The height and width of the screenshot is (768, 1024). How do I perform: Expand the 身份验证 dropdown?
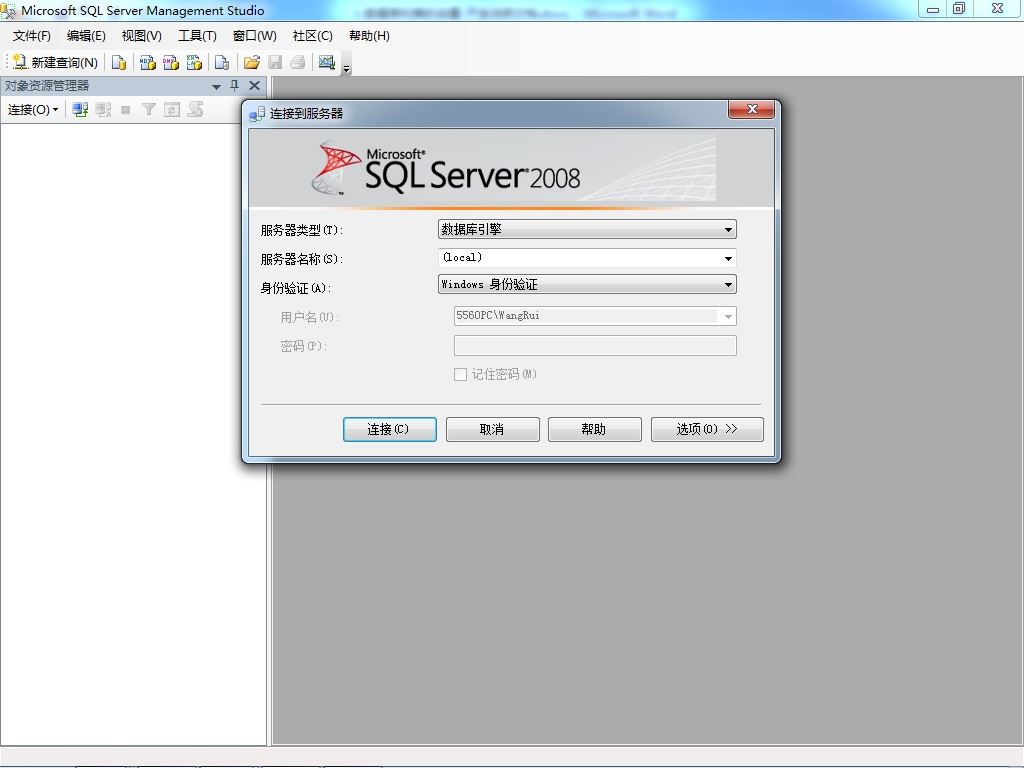point(728,284)
